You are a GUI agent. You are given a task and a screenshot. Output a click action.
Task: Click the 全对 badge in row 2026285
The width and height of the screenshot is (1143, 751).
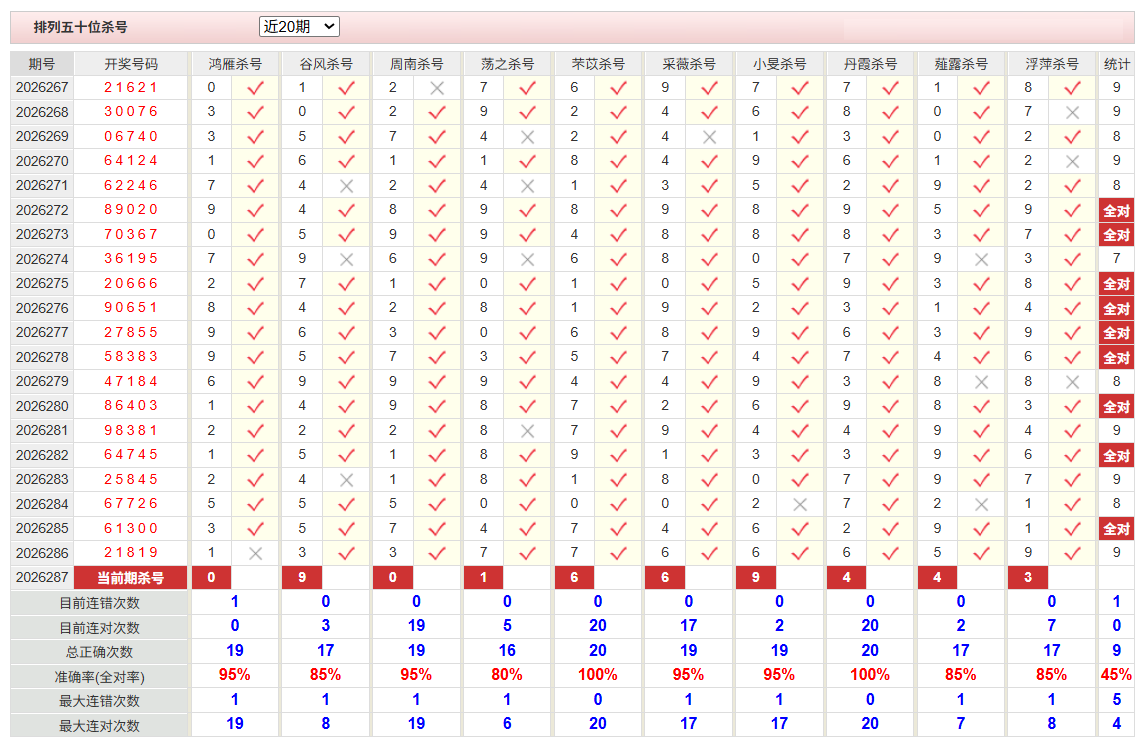pyautogui.click(x=1116, y=529)
